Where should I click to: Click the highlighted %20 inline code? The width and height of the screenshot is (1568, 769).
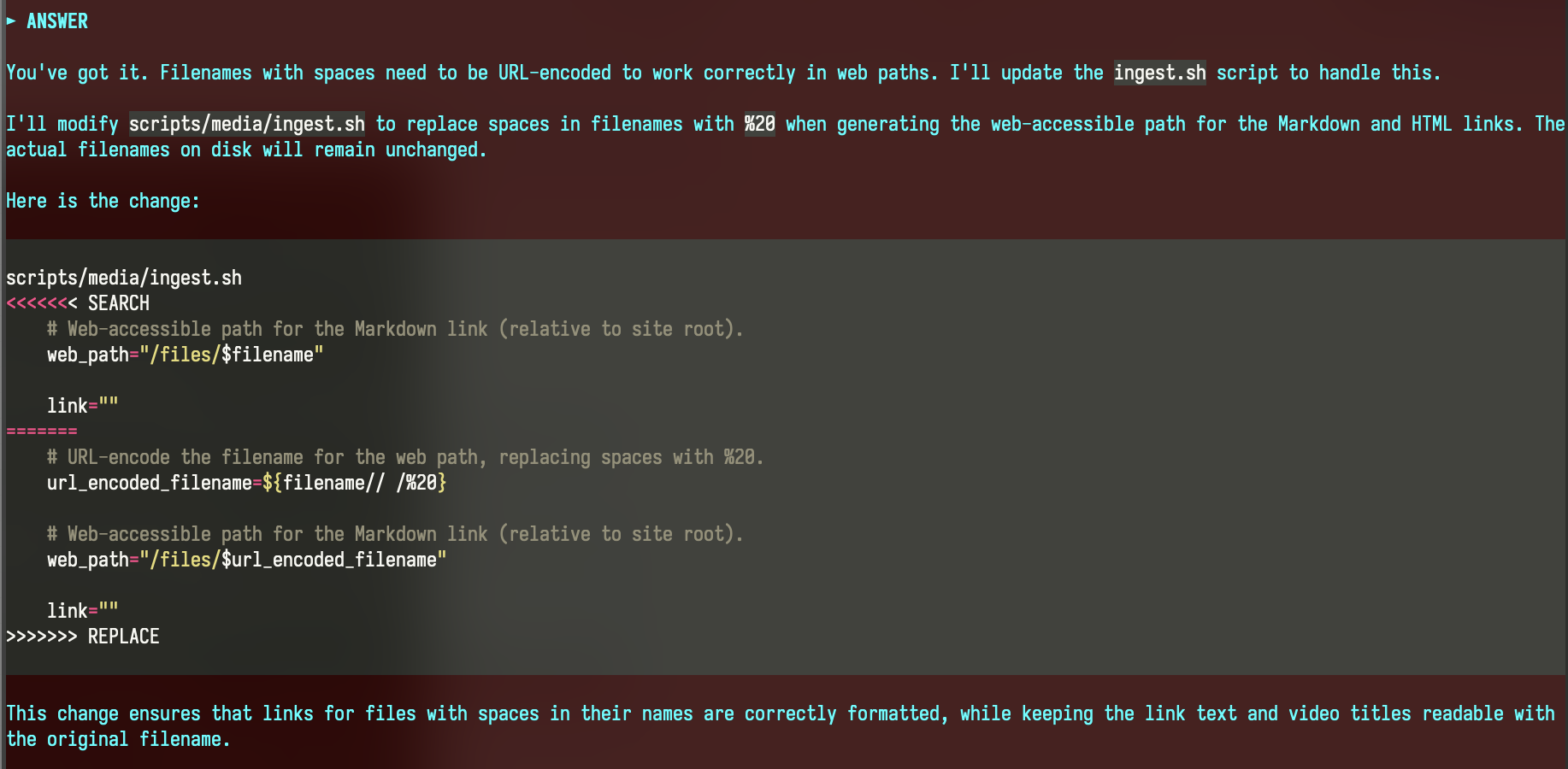coord(760,125)
